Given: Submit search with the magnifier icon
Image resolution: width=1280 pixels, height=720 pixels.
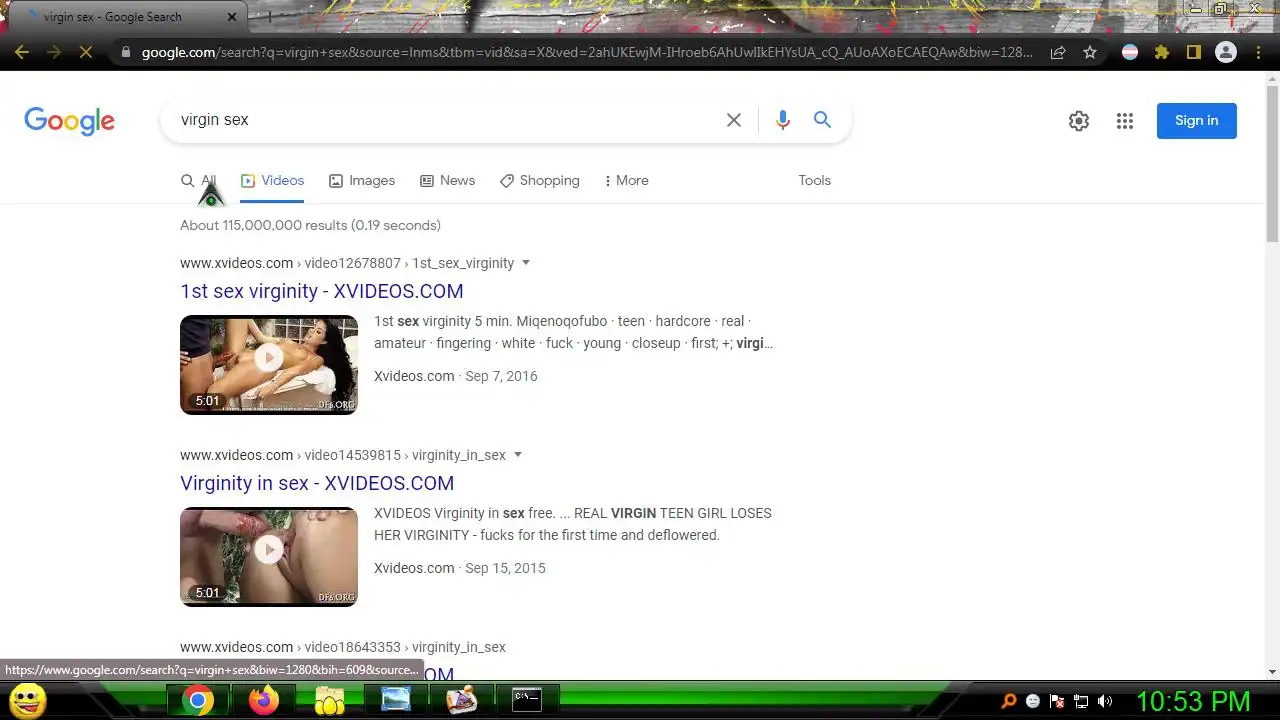Looking at the screenshot, I should (x=822, y=120).
